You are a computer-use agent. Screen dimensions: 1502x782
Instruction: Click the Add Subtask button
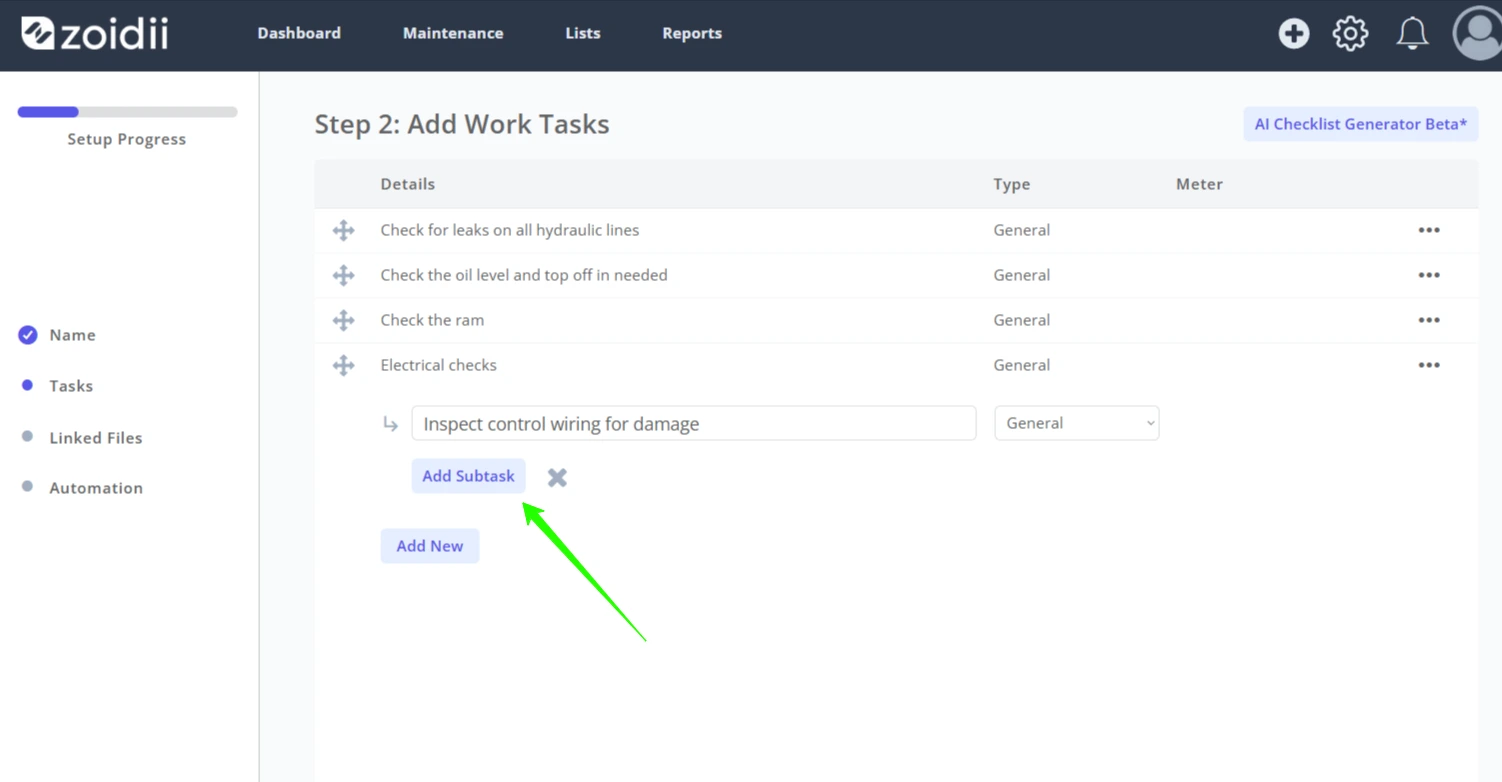[468, 476]
